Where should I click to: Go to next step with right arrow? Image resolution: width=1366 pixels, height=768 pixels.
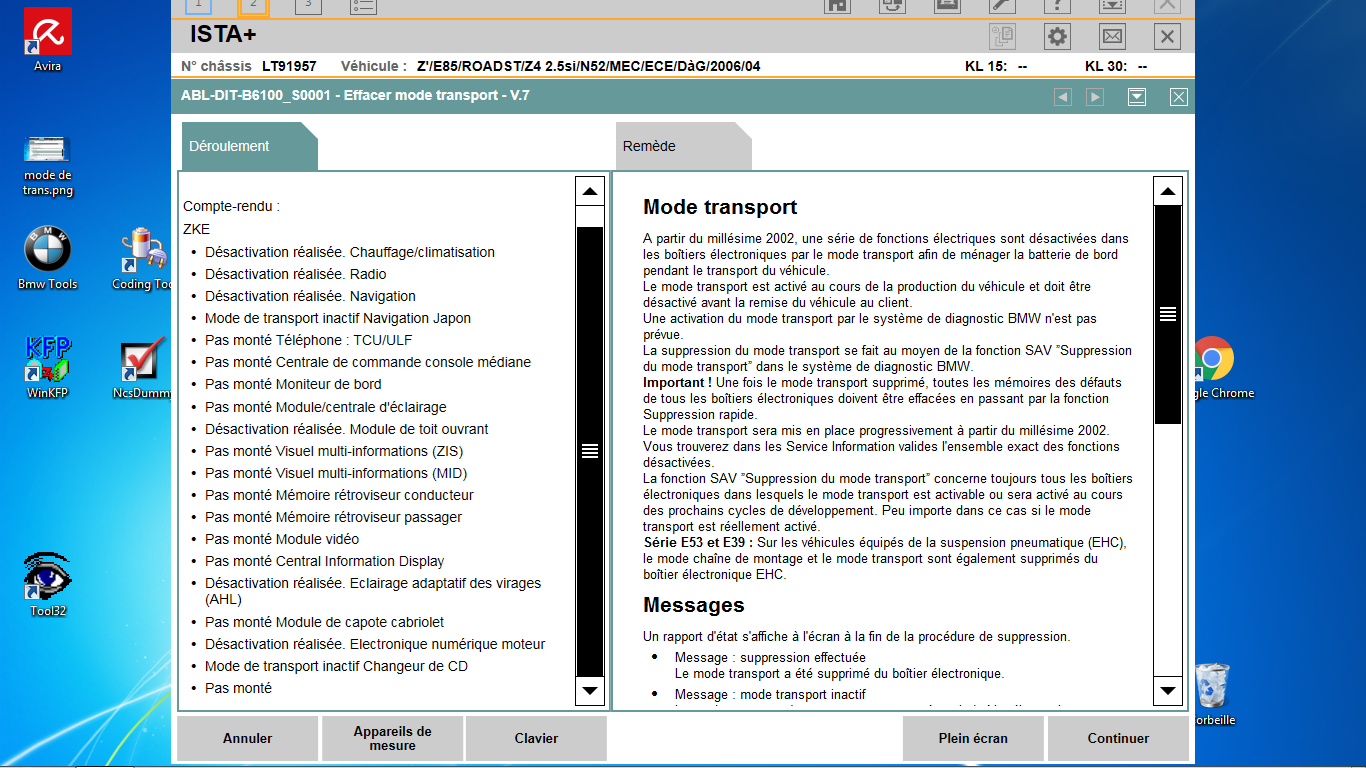click(1095, 97)
